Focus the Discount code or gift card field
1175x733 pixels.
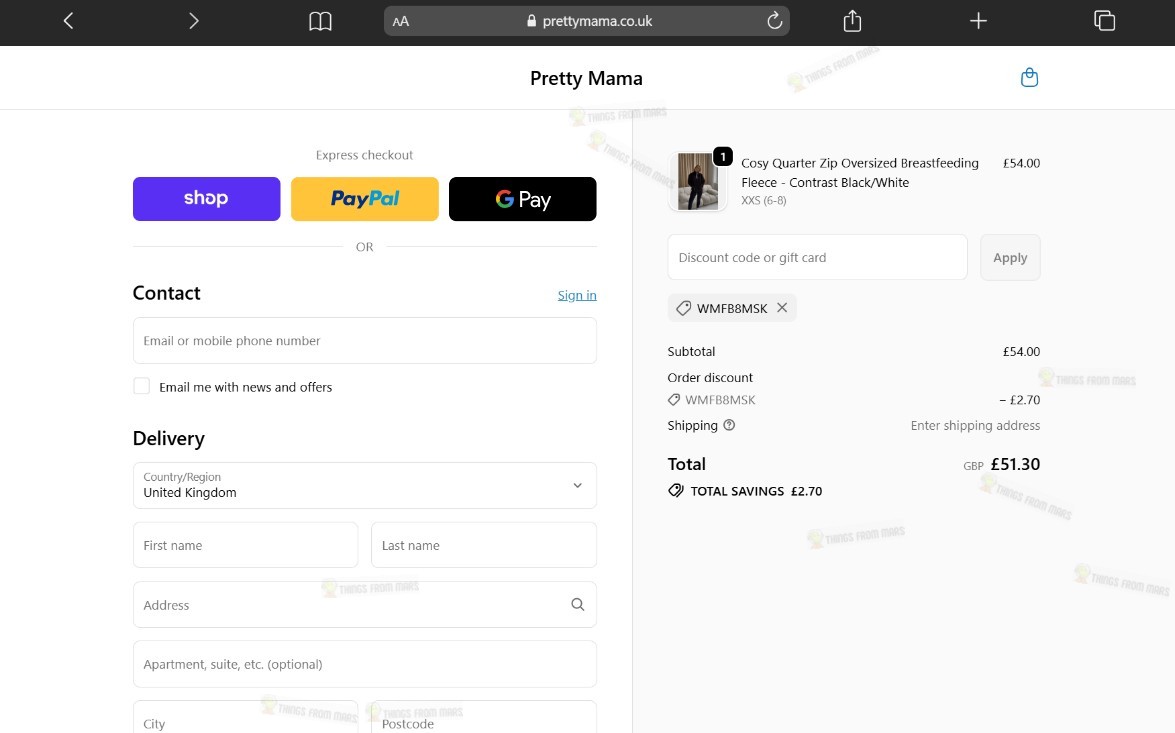point(818,257)
